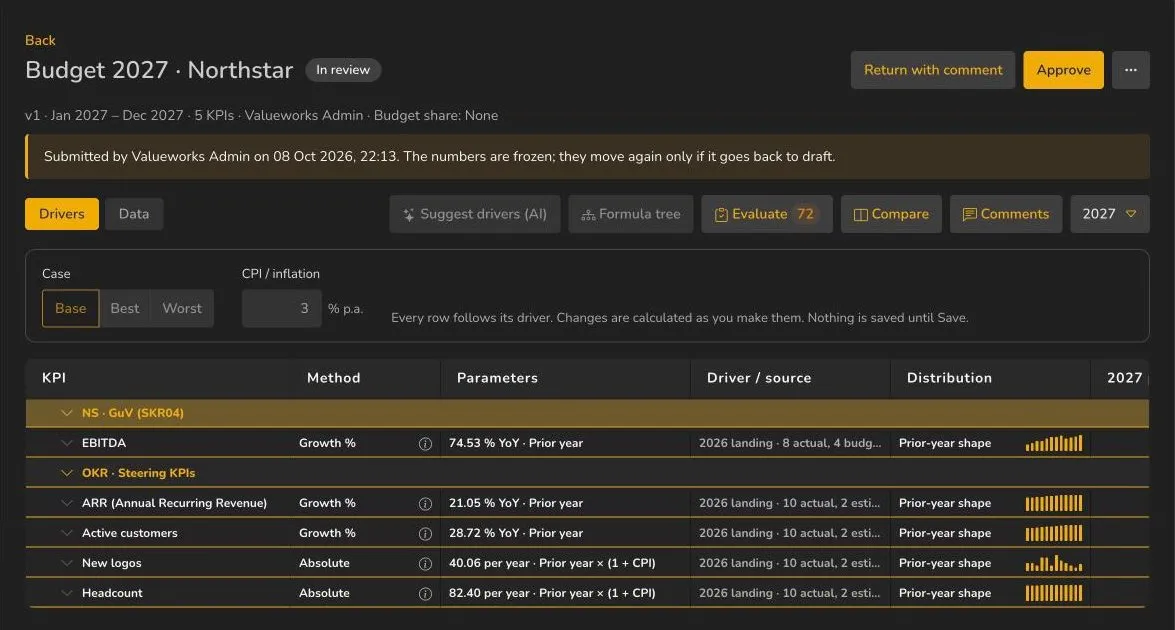Open the Formula tree view
Screen dimensions: 1175x630
click(x=630, y=213)
